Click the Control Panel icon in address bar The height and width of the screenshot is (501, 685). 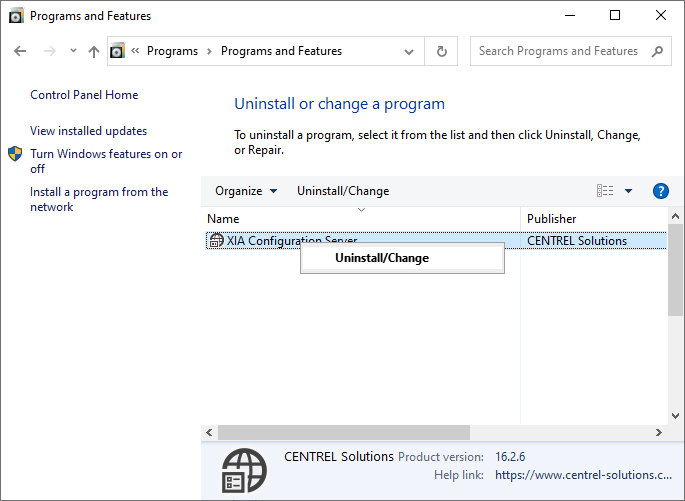tap(119, 51)
